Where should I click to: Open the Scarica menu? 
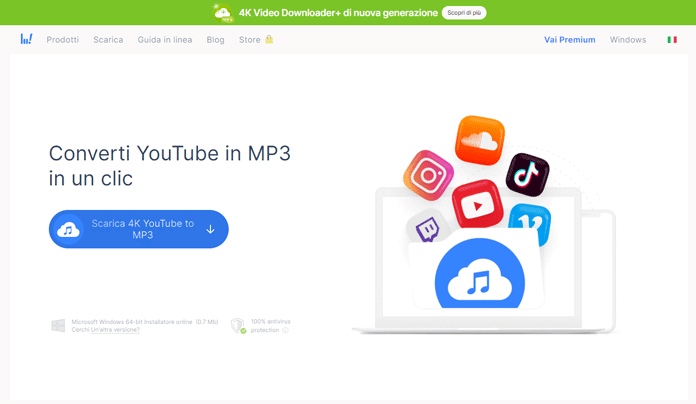tap(108, 40)
